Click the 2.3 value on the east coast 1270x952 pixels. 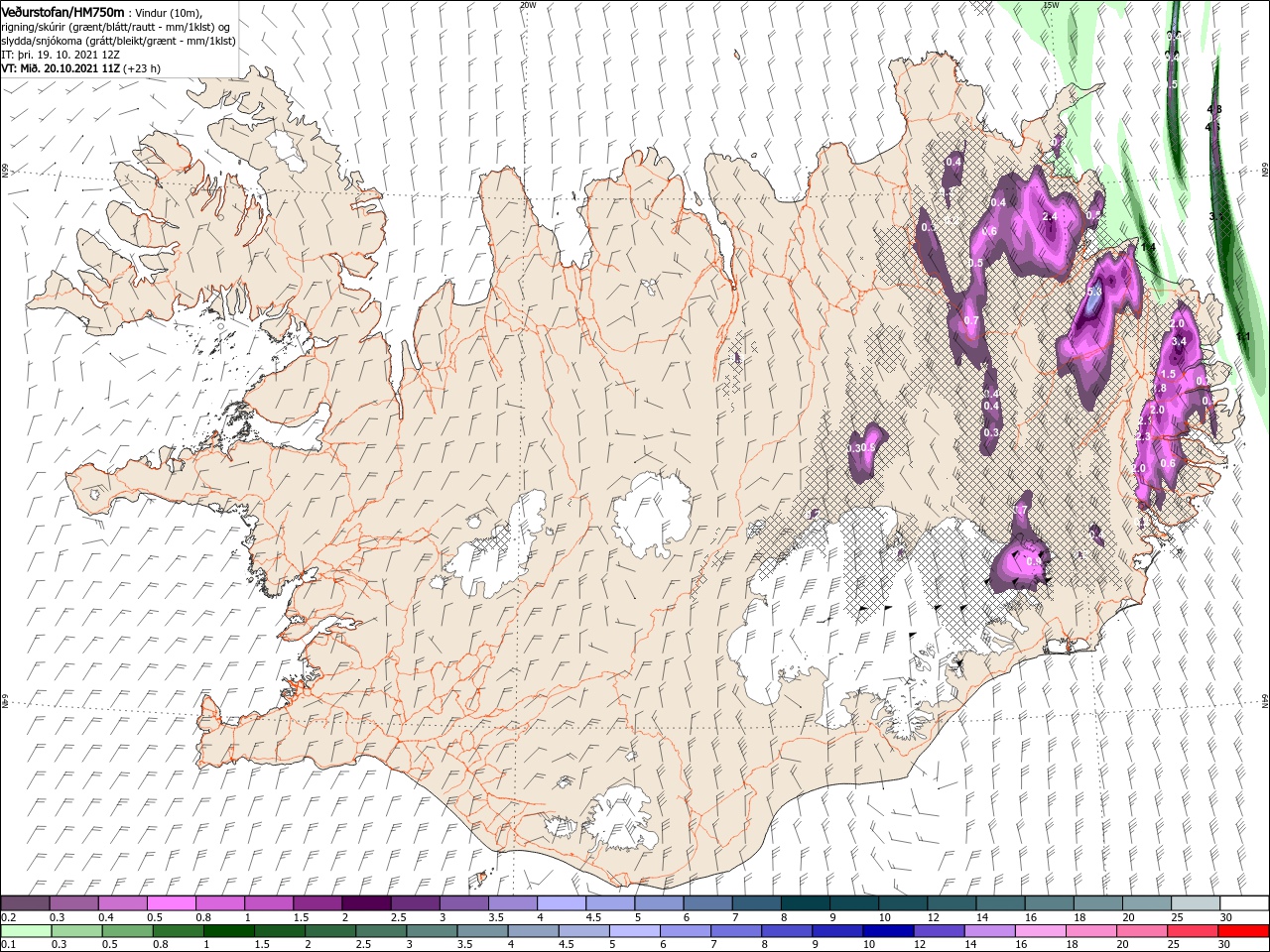[1142, 437]
